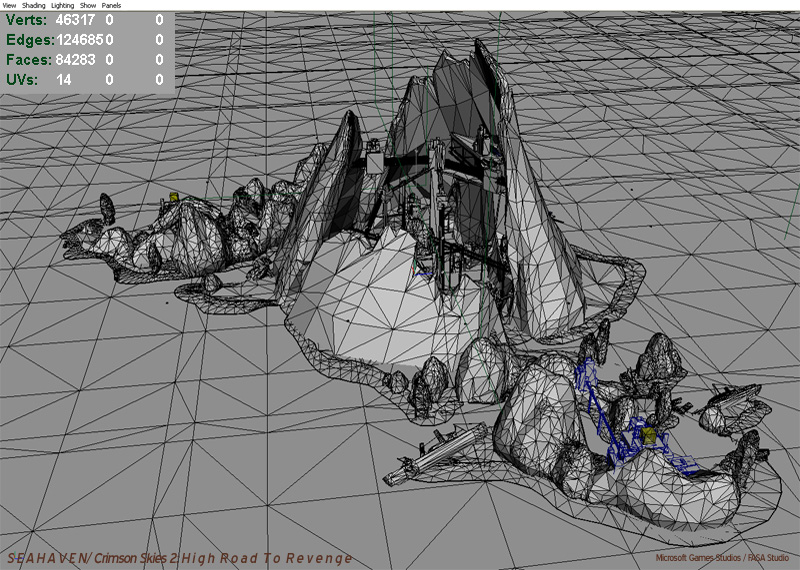The image size is (800, 570).
Task: Click the Edges count value 124685
Action: pos(79,40)
